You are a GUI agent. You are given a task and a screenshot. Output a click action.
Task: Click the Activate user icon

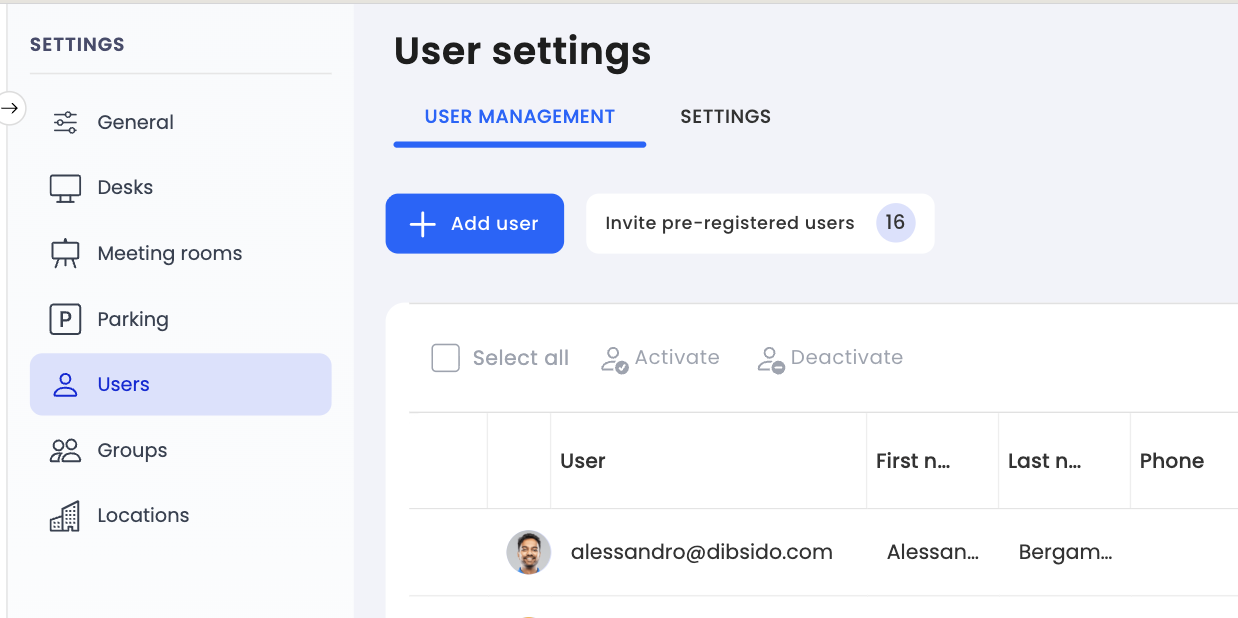[614, 359]
